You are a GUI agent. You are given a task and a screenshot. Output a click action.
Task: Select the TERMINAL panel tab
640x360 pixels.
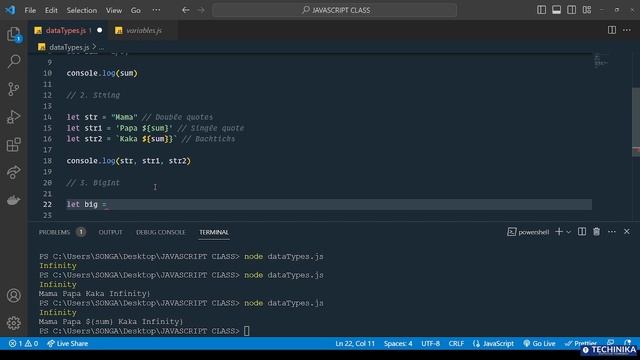coord(214,232)
